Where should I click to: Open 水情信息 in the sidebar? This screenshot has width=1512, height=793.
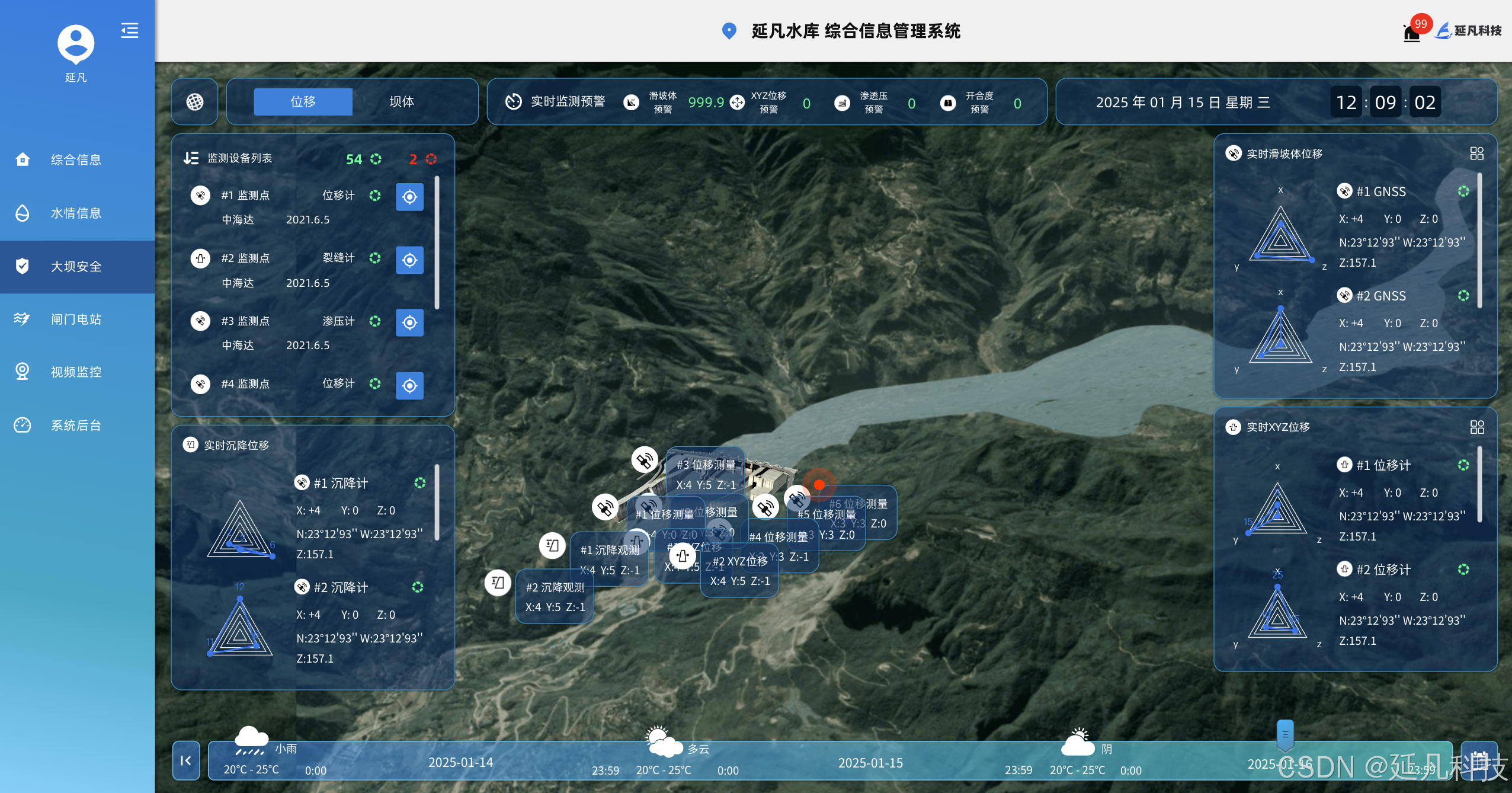(x=76, y=213)
